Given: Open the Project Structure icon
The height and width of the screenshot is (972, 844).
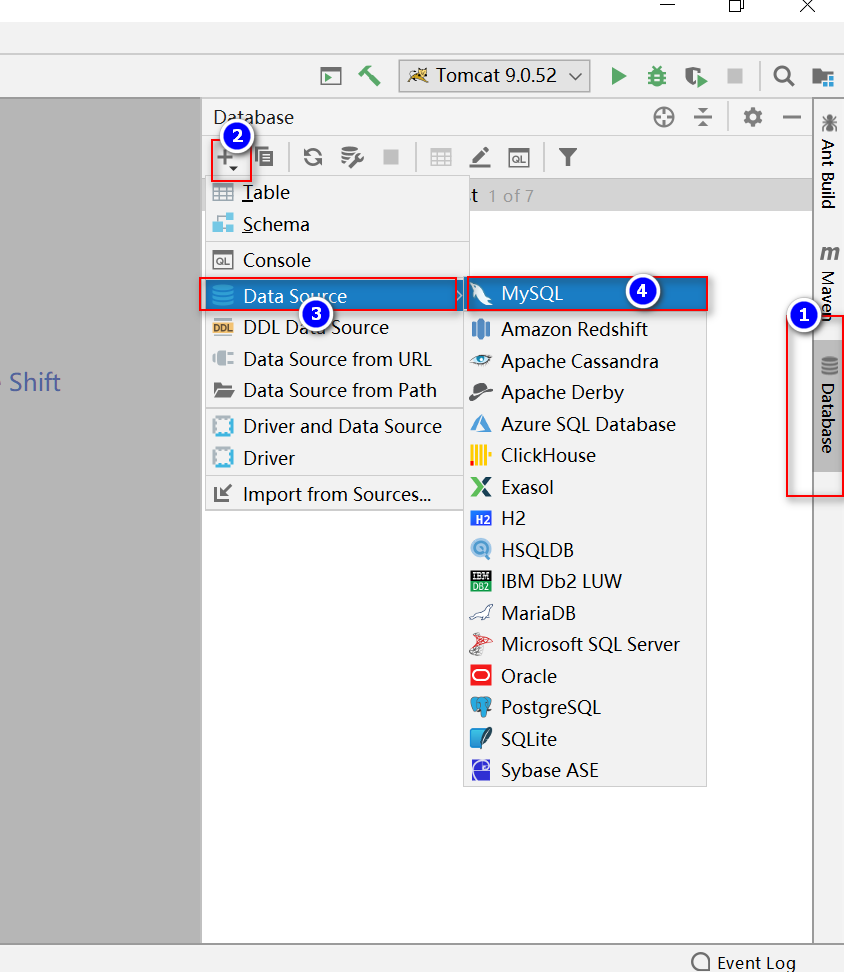Looking at the screenshot, I should (x=823, y=76).
